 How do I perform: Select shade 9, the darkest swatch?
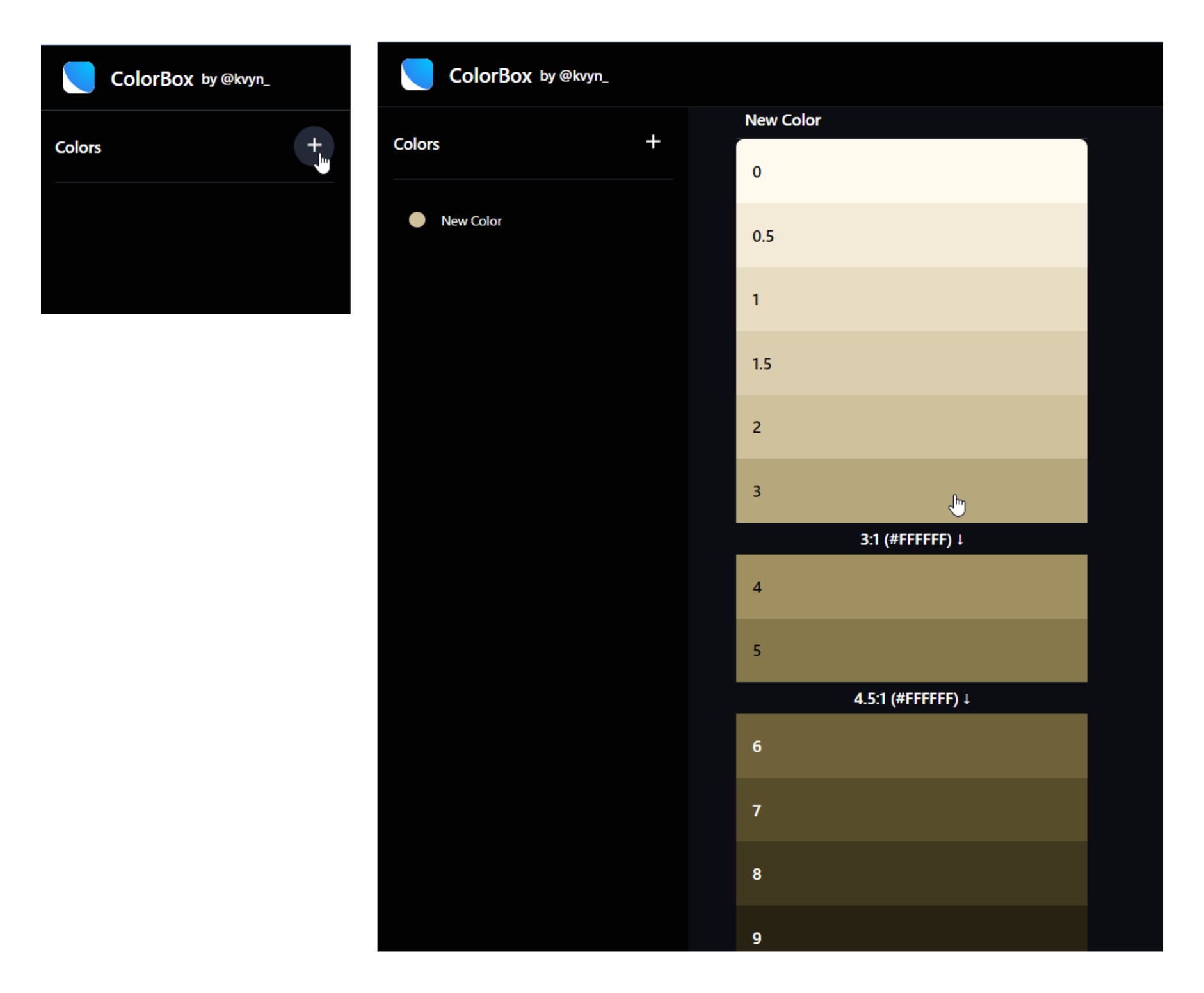point(910,937)
